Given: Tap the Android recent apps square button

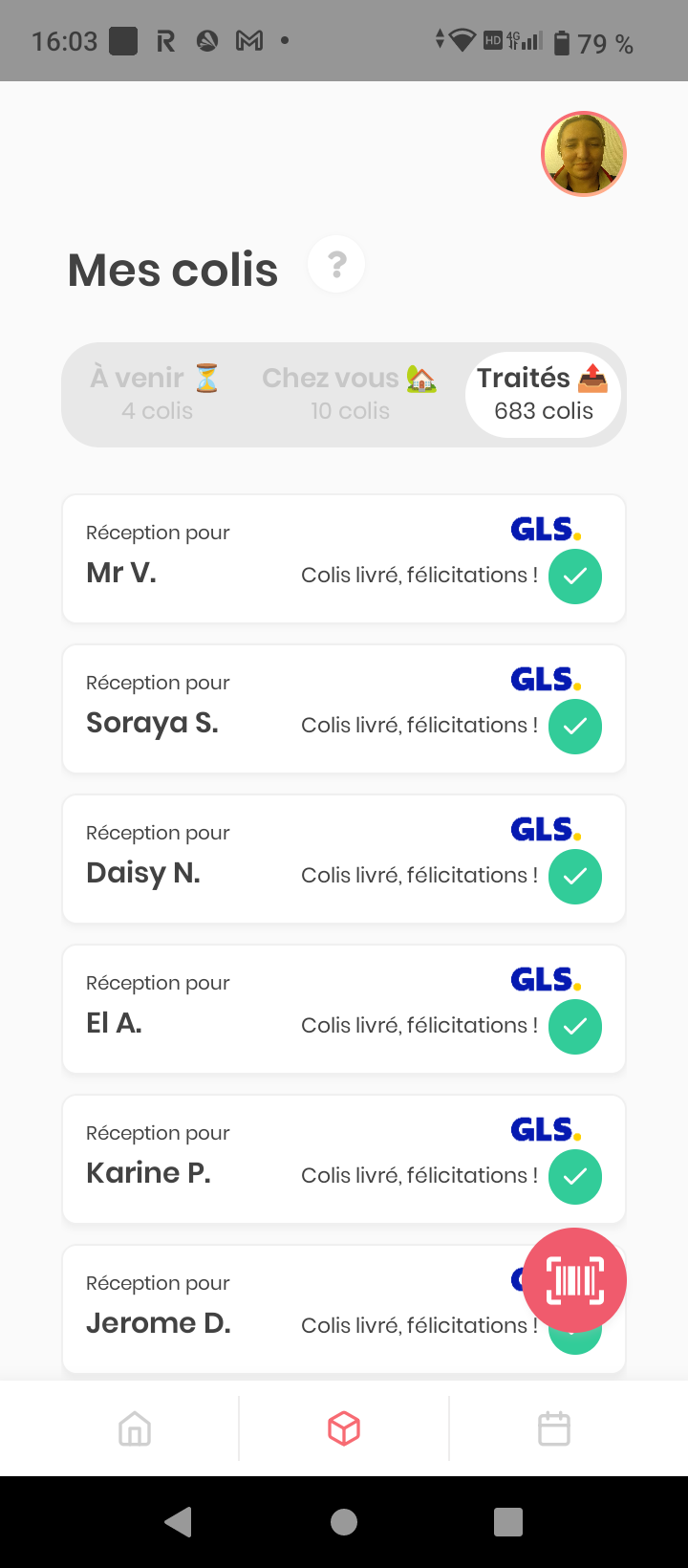Looking at the screenshot, I should click(x=508, y=1522).
